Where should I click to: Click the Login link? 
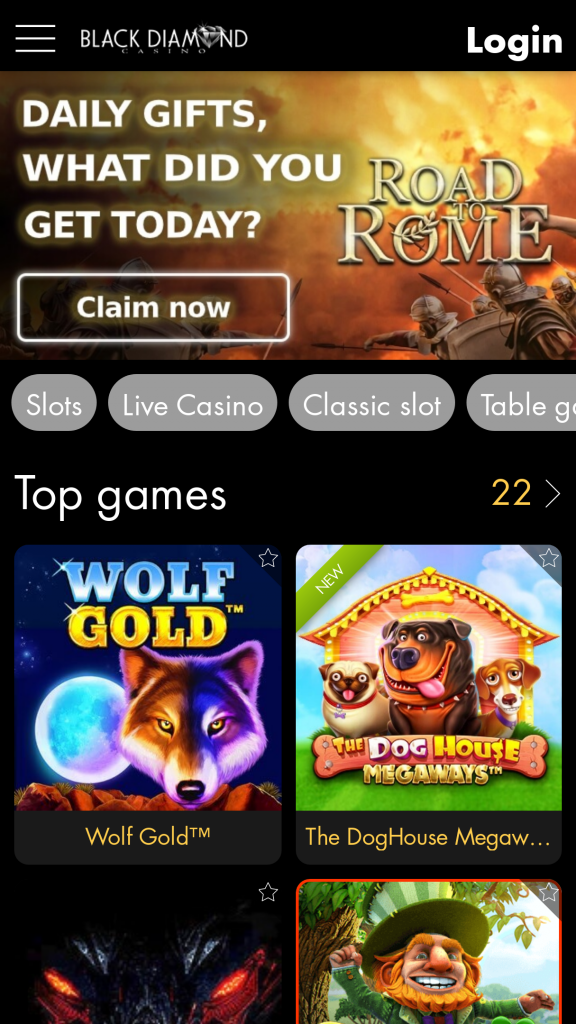pyautogui.click(x=514, y=40)
